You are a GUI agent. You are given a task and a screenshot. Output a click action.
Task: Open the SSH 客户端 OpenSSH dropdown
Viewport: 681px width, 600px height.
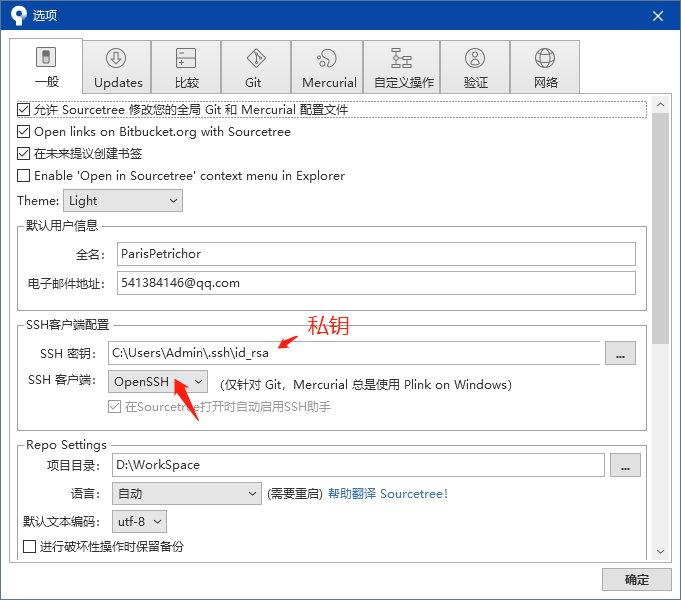coord(158,381)
